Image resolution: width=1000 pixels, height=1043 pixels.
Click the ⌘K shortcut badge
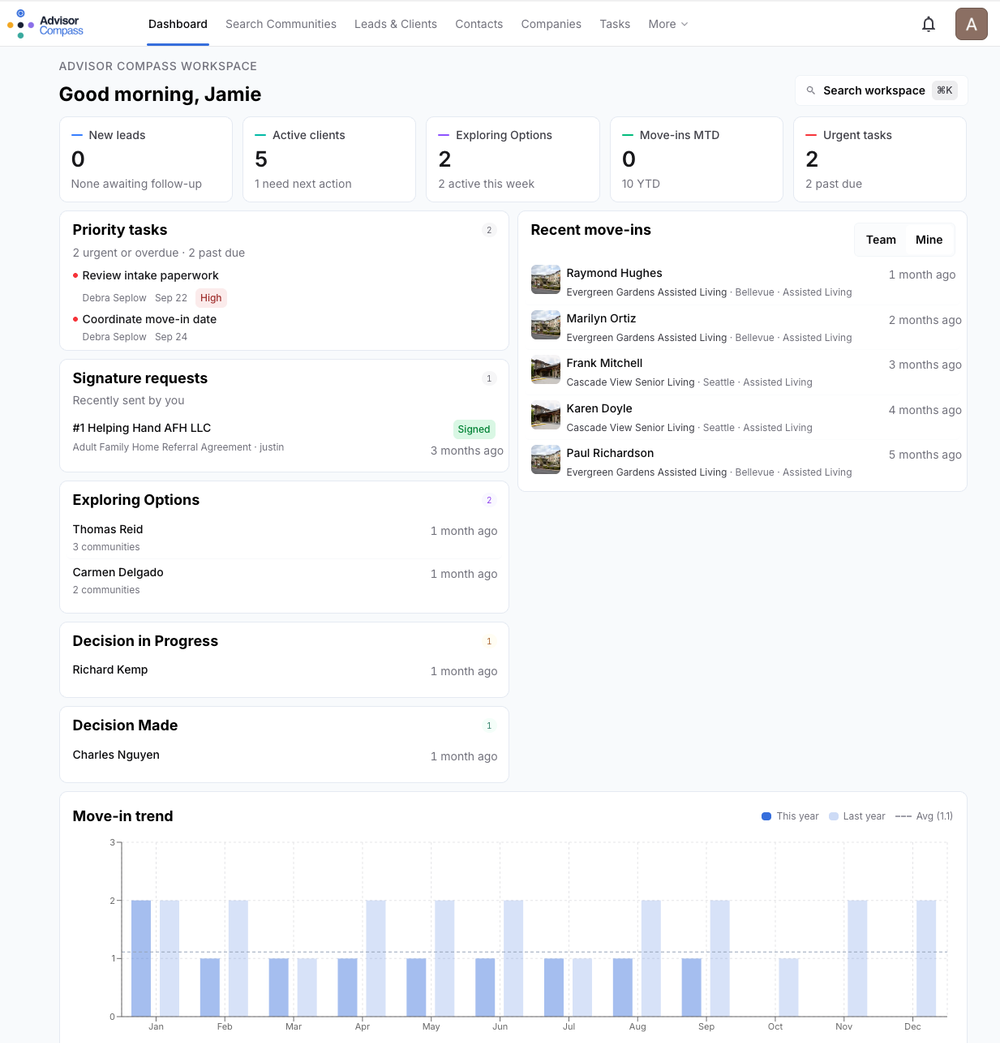(944, 90)
